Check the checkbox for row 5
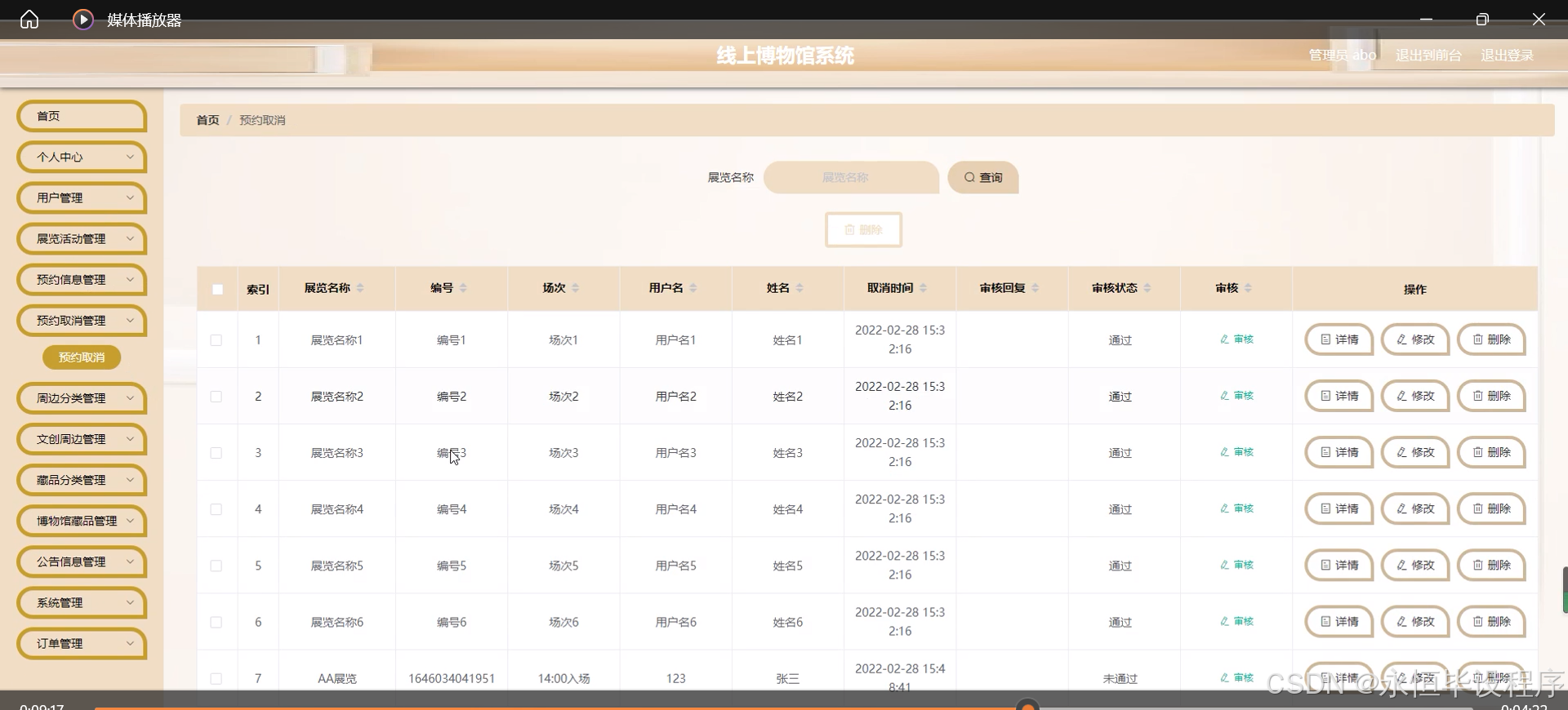The height and width of the screenshot is (710, 1568). tap(216, 566)
